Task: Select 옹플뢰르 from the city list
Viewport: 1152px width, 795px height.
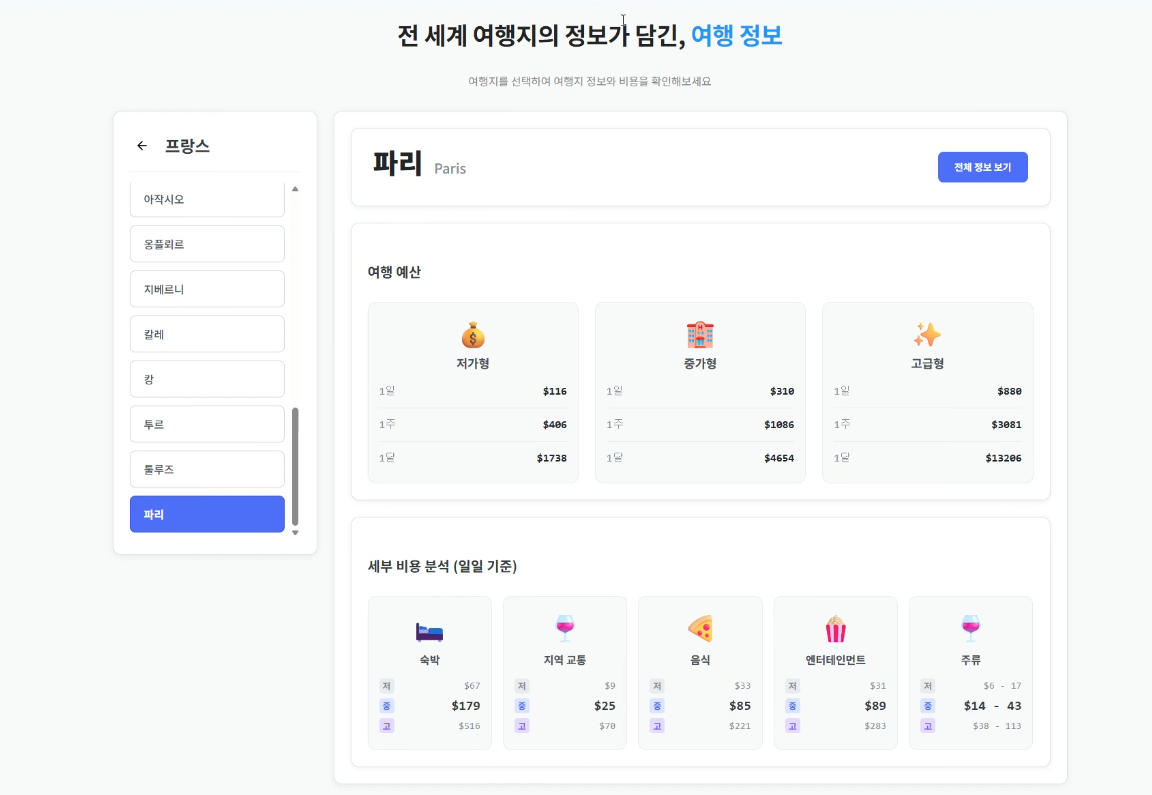Action: point(207,244)
